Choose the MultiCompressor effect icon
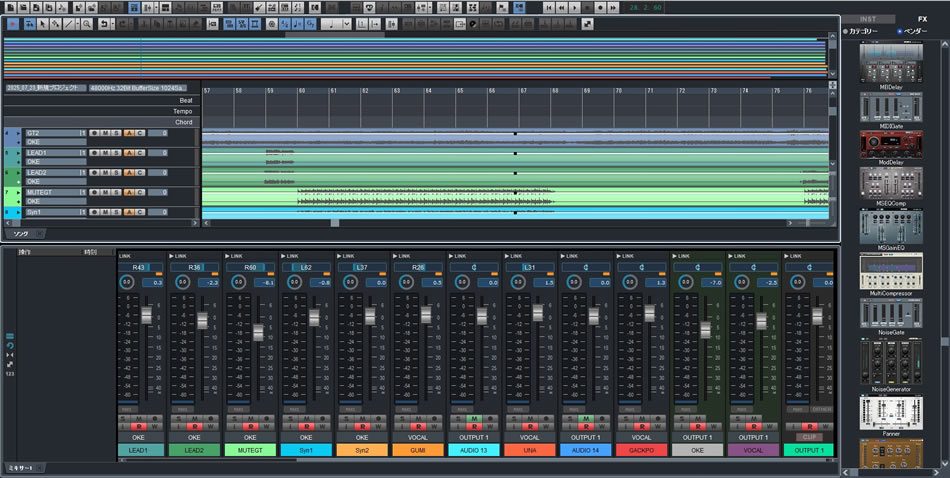The image size is (950, 478). [x=891, y=270]
